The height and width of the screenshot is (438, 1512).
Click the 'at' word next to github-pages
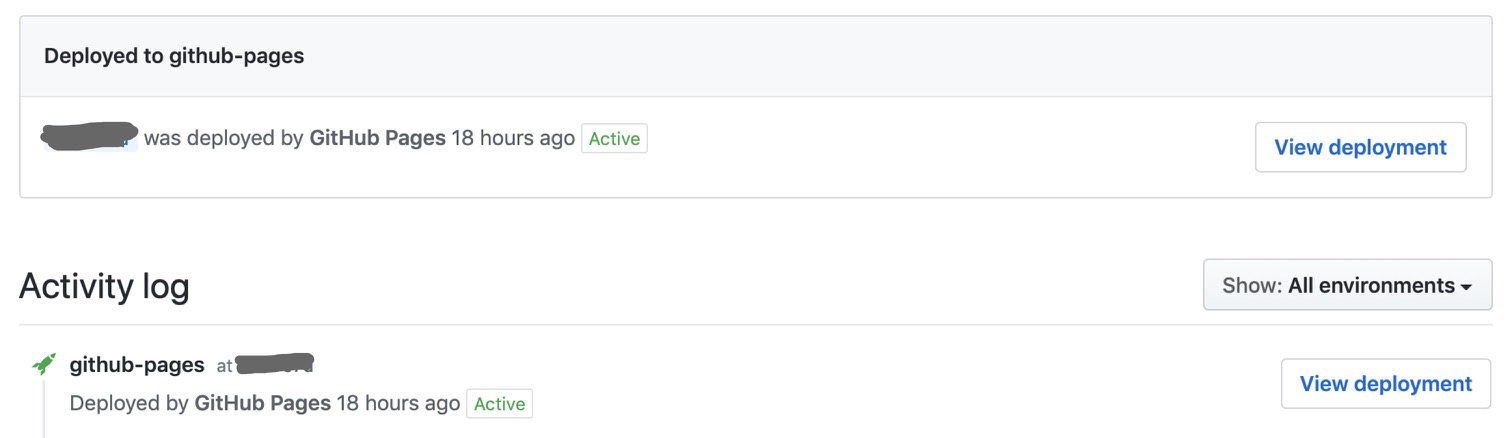point(224,366)
